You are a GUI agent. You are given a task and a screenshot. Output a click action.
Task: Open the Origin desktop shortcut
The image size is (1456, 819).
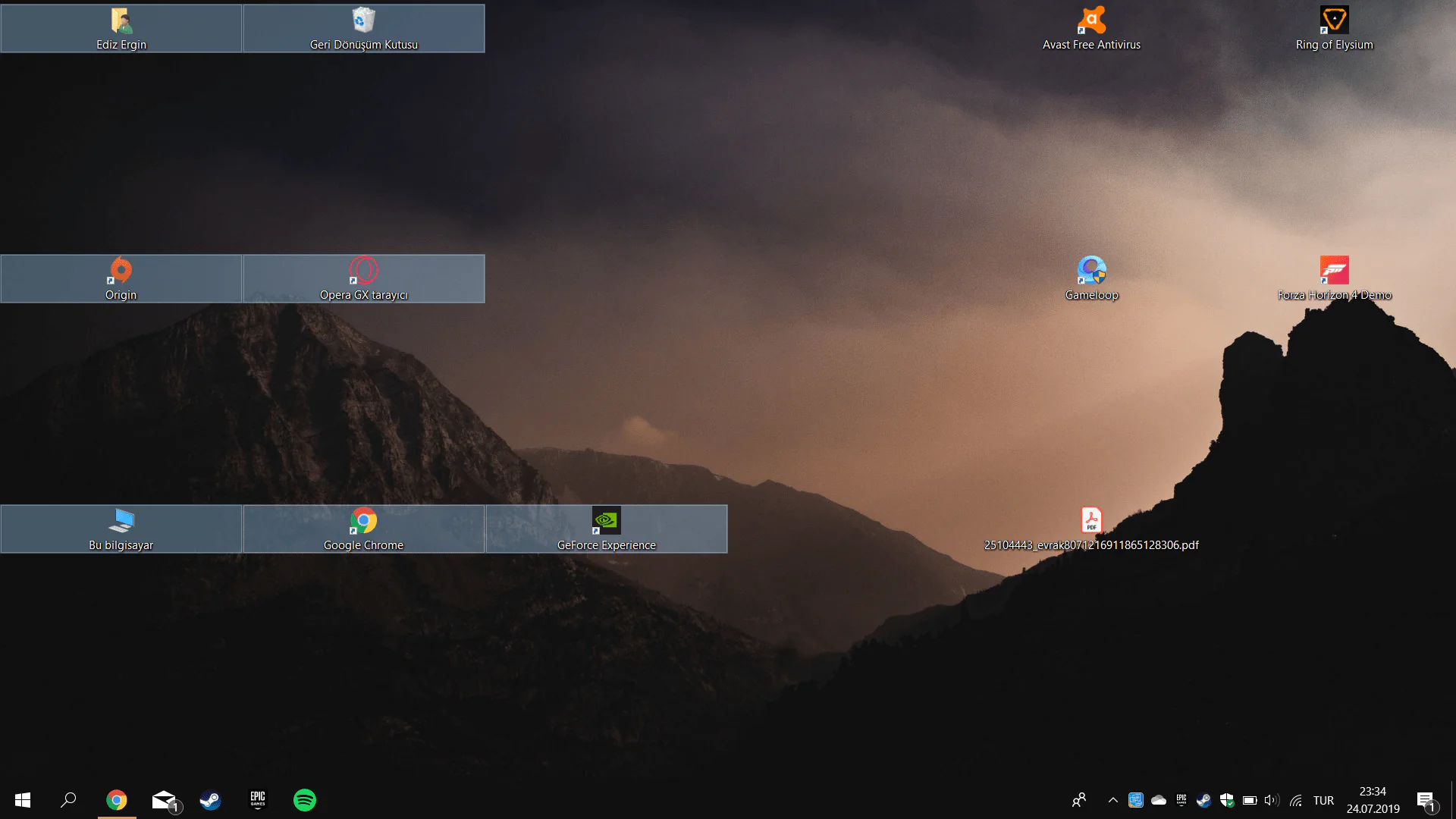point(121,278)
